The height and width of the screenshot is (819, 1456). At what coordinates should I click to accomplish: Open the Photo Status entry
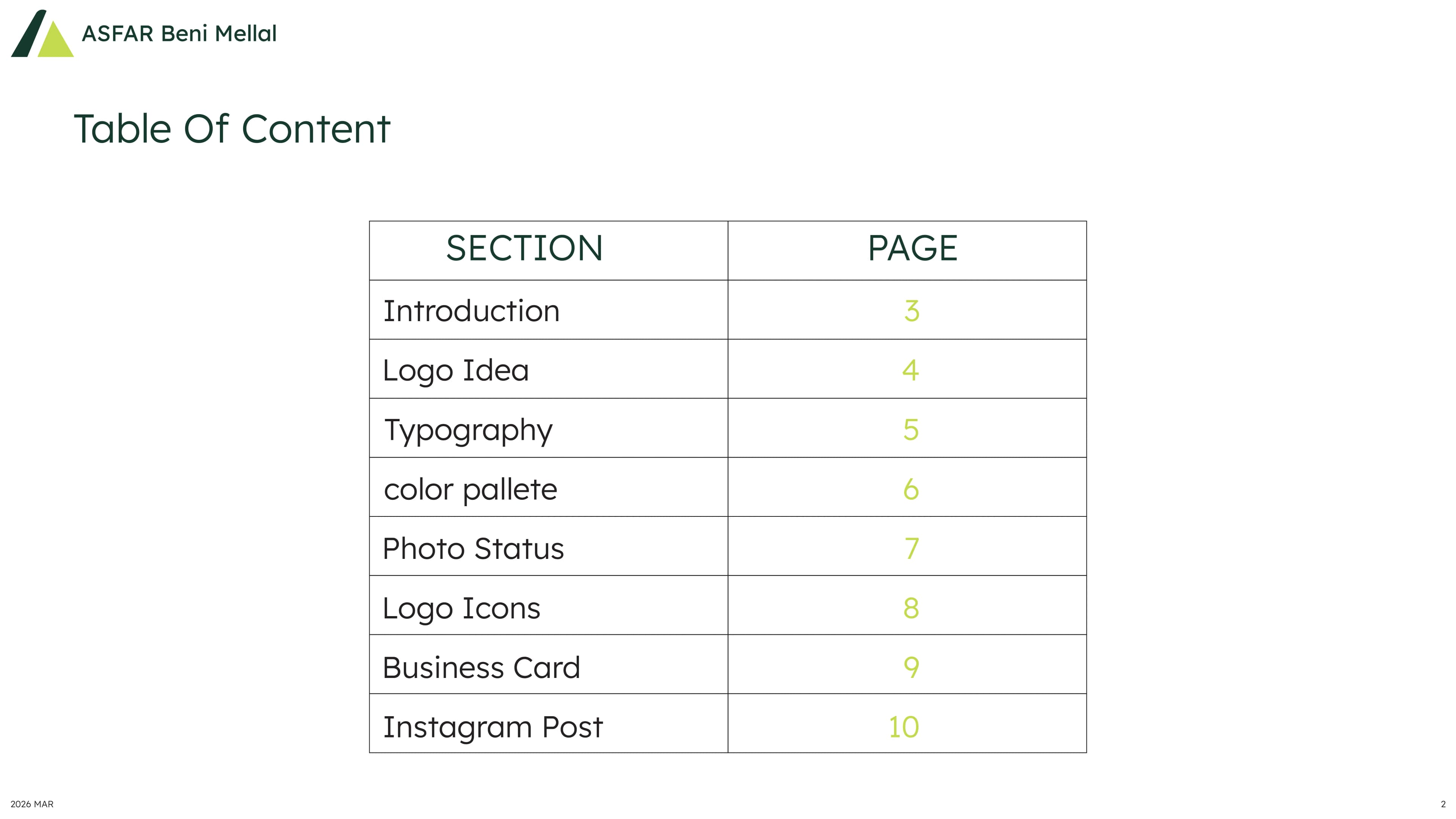pos(473,549)
